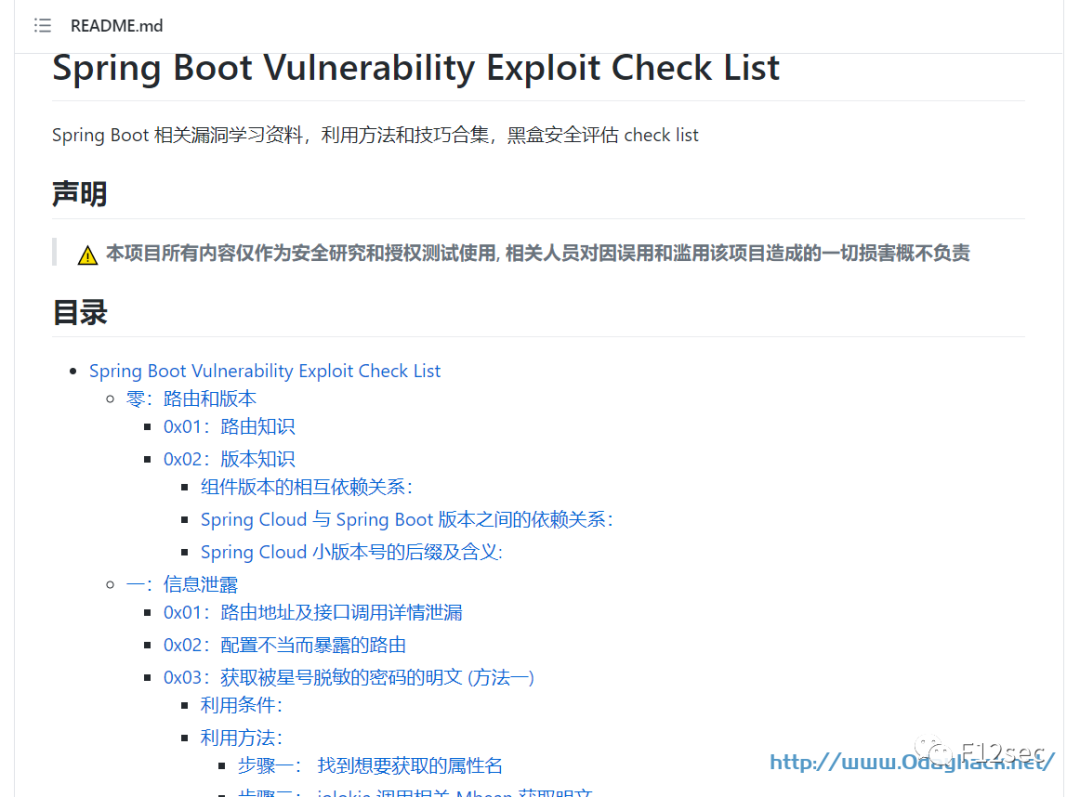The image size is (1080, 797).
Task: Click the www.0daybank watermark URL
Action: pos(912,762)
